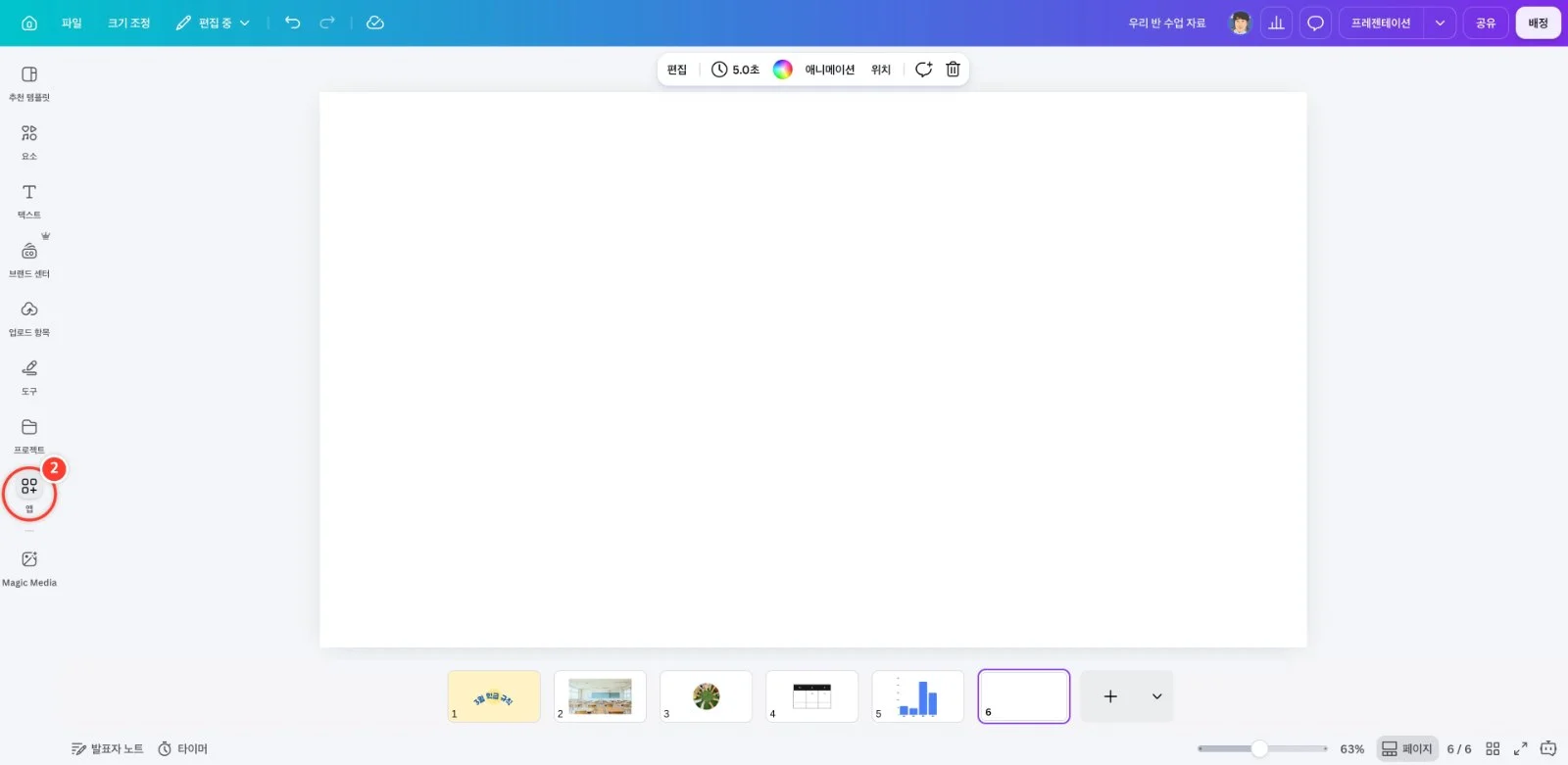The height and width of the screenshot is (765, 1568).
Task: Click the zoom slider handle
Action: click(1259, 748)
